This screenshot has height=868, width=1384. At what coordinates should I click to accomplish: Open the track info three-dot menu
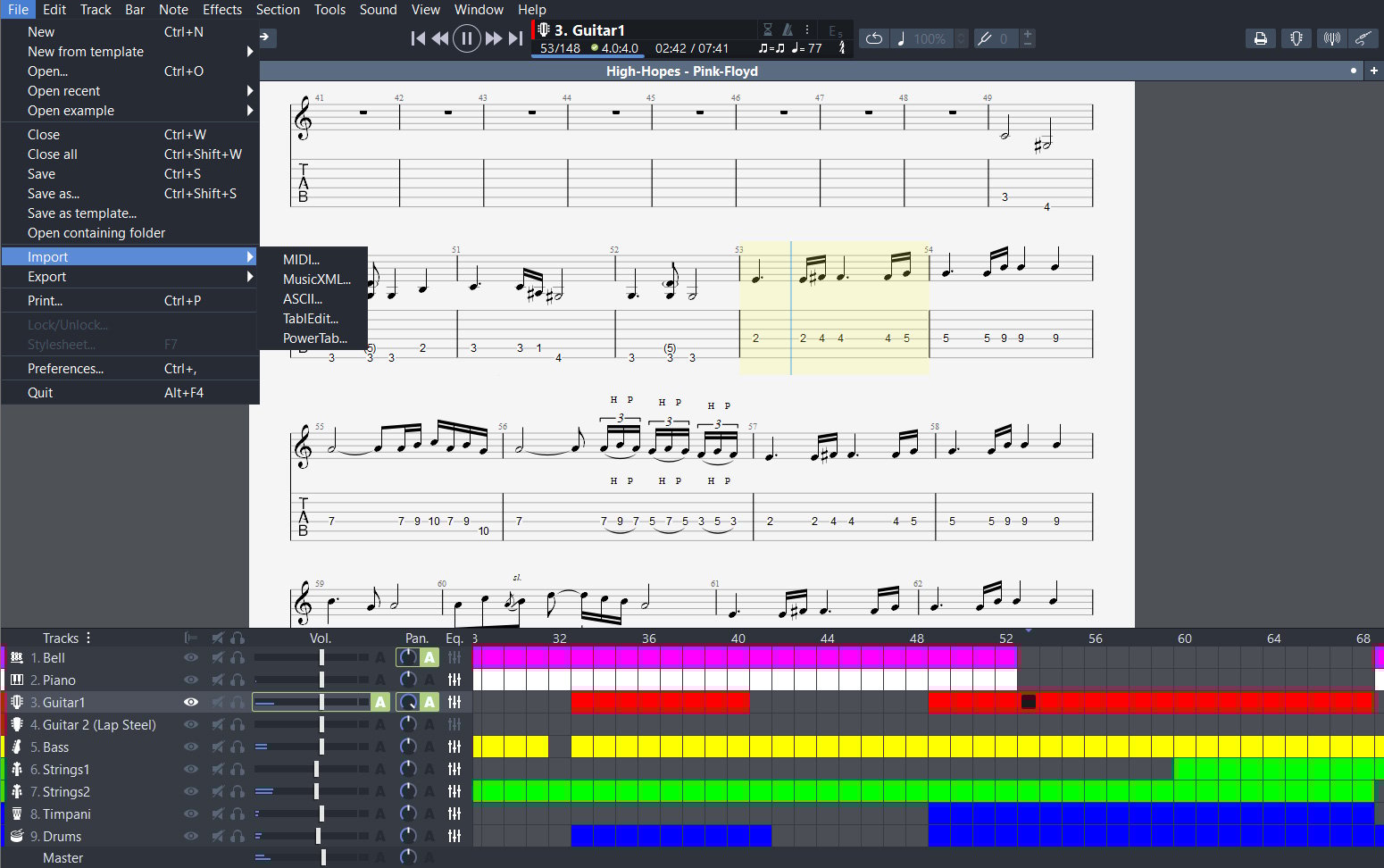[x=807, y=29]
